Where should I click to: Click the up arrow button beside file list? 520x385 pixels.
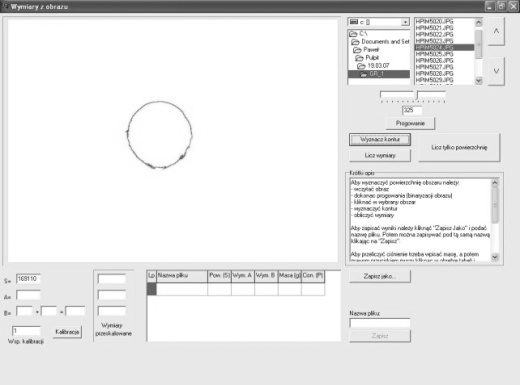[x=496, y=31]
